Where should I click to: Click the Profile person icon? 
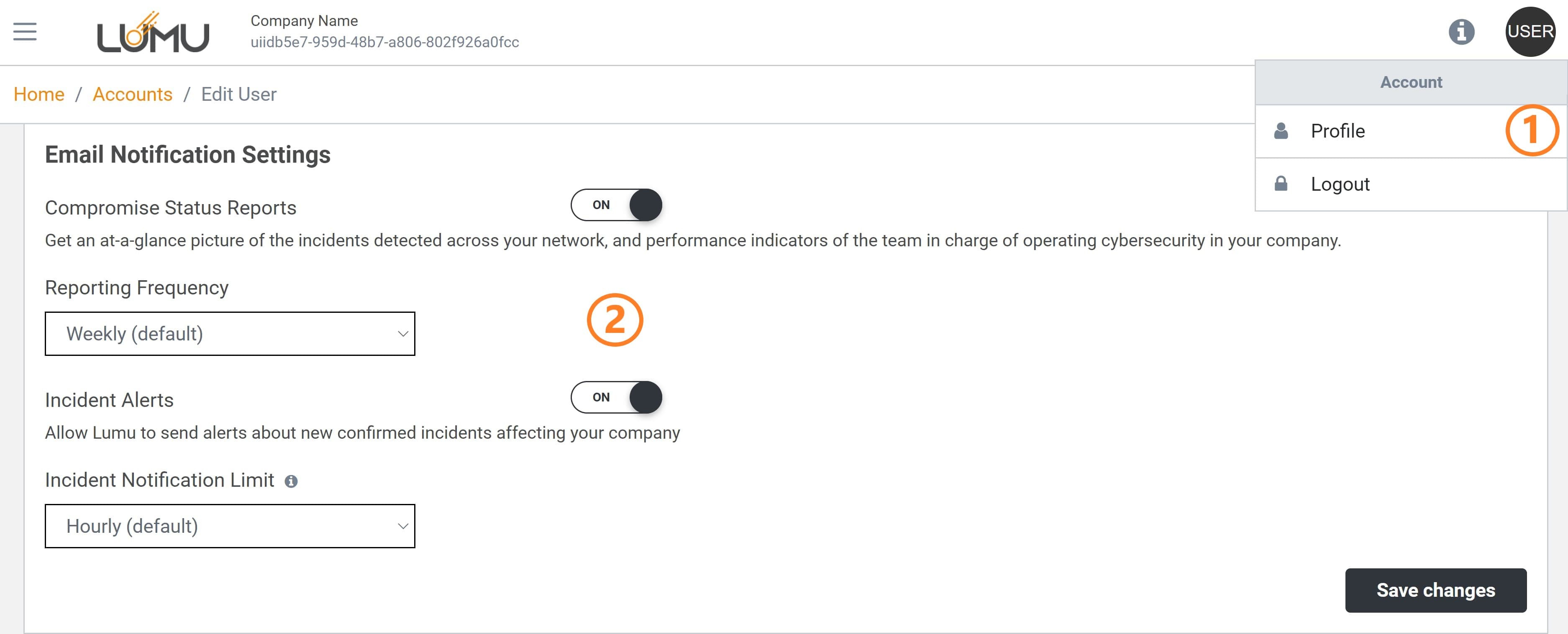point(1282,130)
